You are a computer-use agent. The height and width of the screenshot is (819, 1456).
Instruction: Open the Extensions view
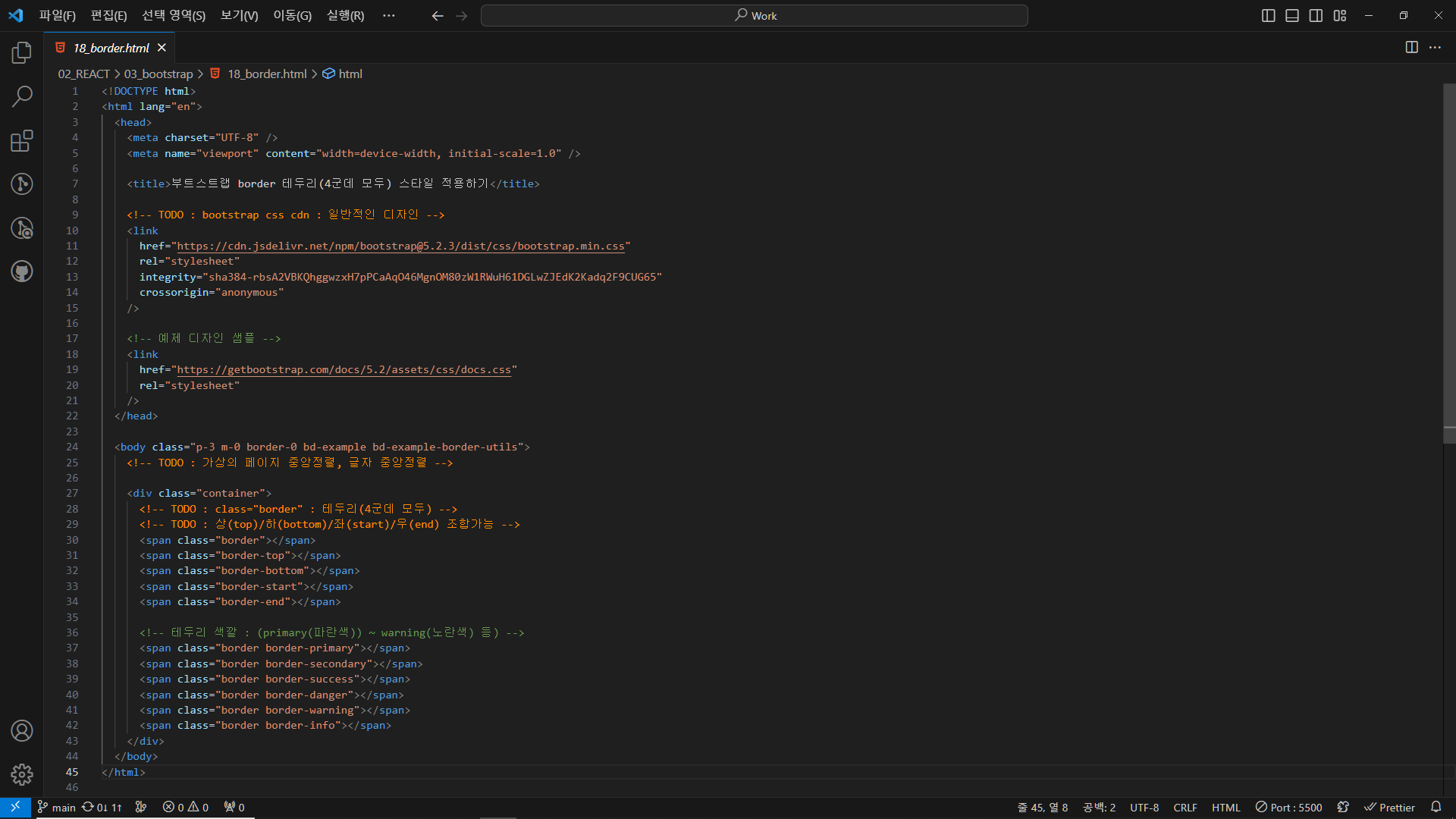tap(22, 140)
